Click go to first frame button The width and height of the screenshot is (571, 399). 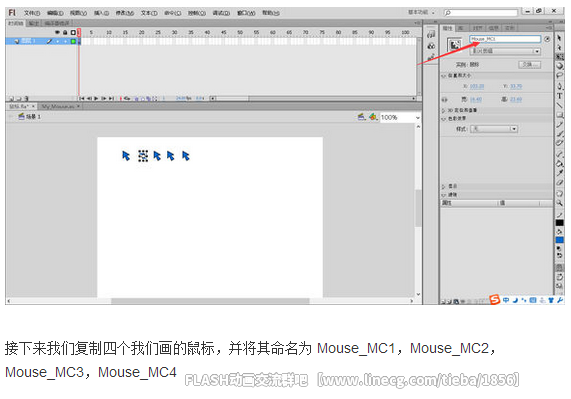click(82, 98)
